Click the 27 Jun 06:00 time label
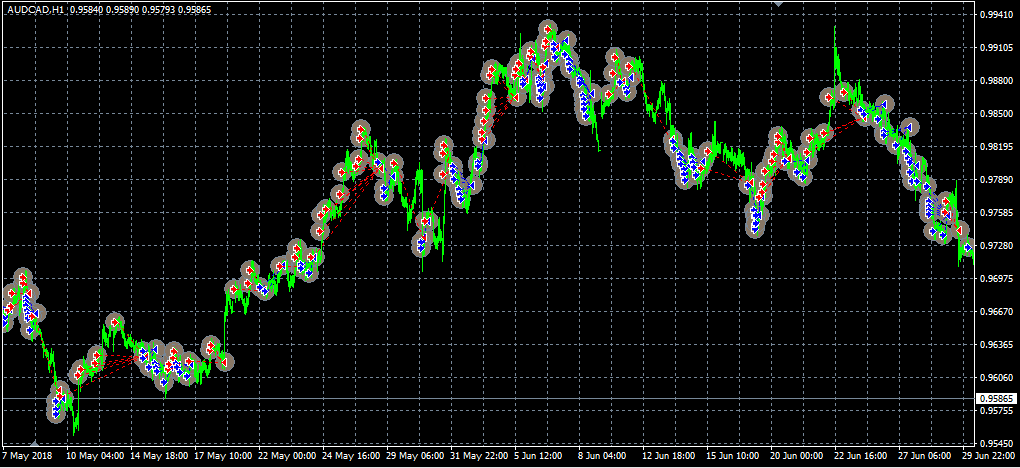 (x=926, y=456)
